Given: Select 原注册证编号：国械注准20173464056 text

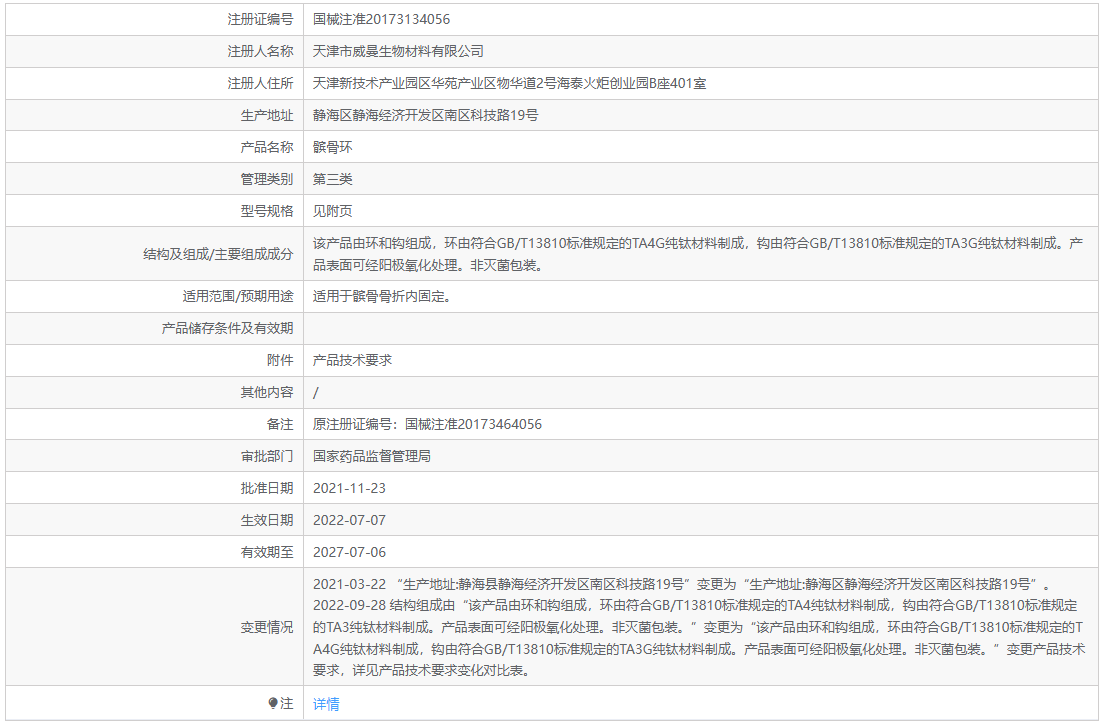Looking at the screenshot, I should pyautogui.click(x=427, y=424).
